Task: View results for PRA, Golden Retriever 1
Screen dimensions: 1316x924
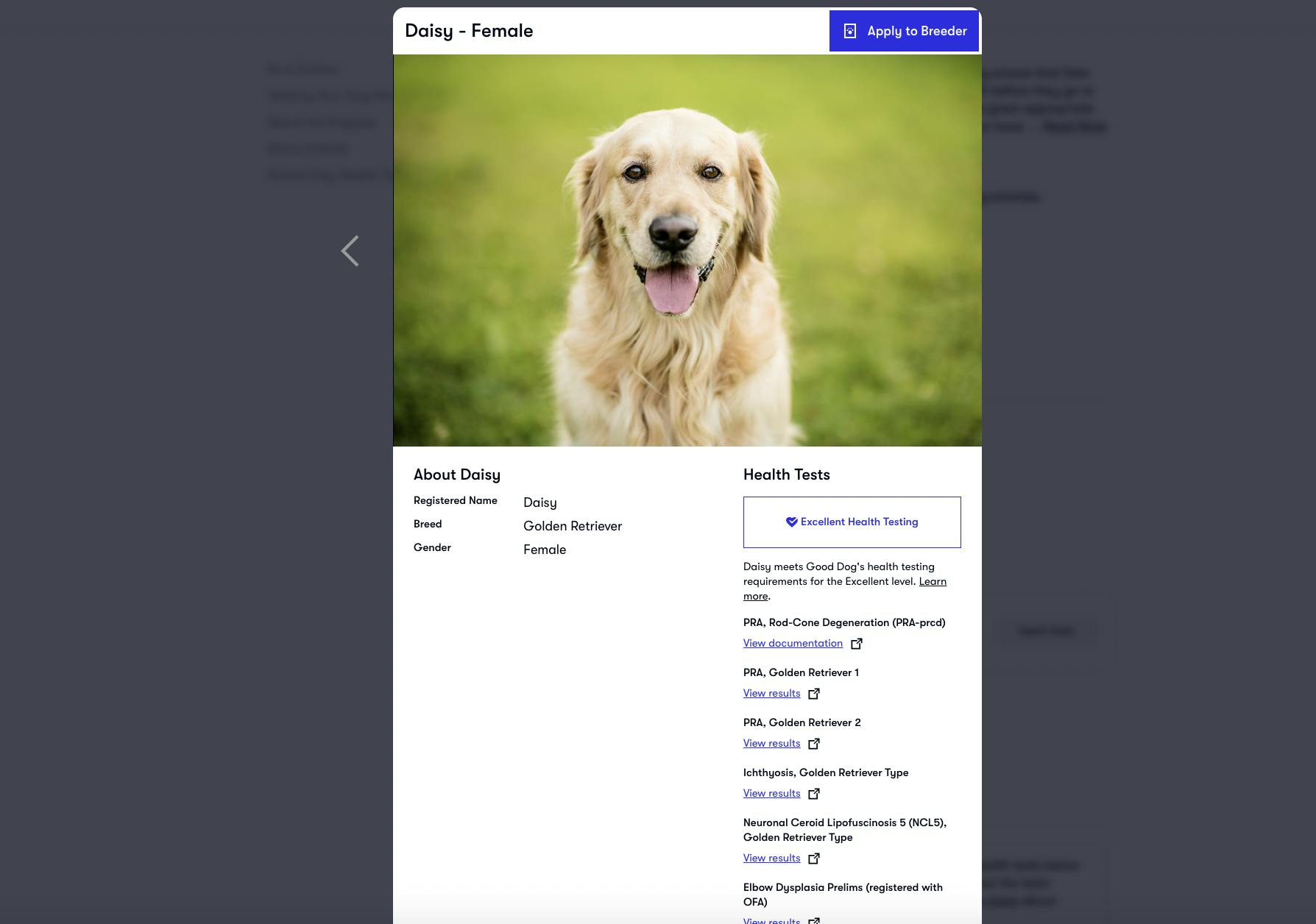Action: (x=771, y=693)
